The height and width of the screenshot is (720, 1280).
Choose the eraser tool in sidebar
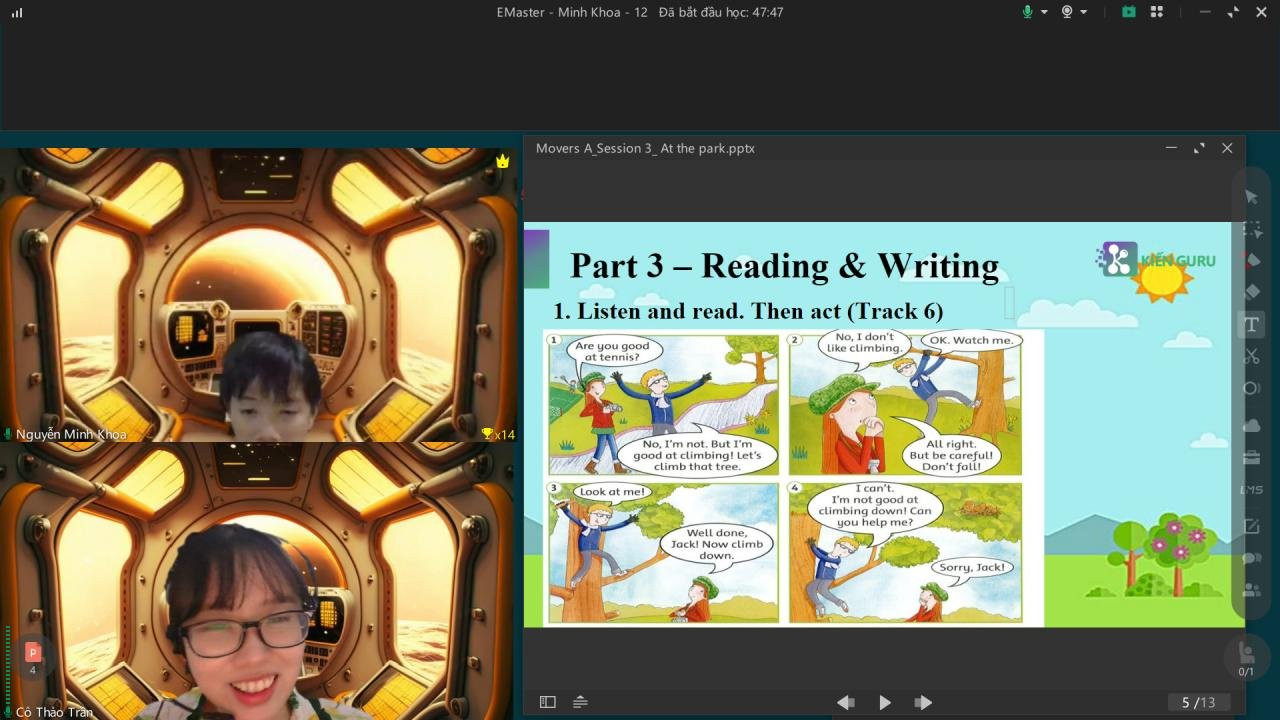pos(1251,292)
